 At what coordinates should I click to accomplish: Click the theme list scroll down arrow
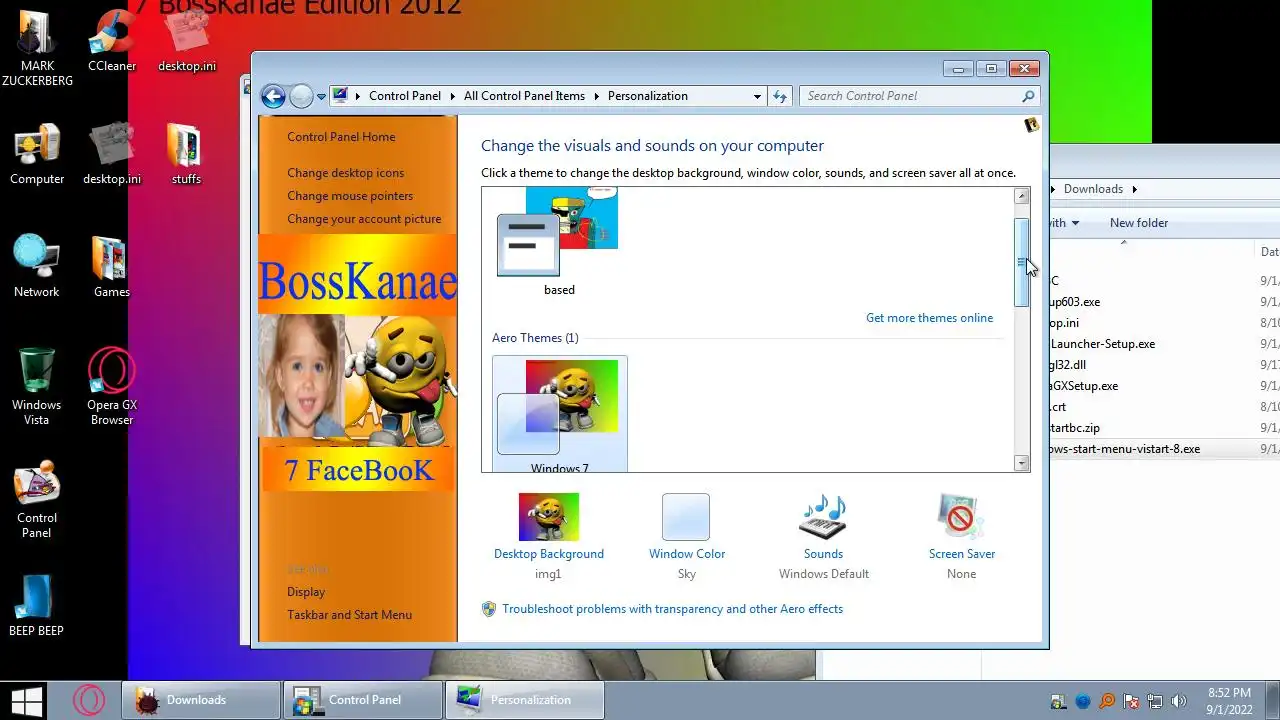click(x=1021, y=463)
